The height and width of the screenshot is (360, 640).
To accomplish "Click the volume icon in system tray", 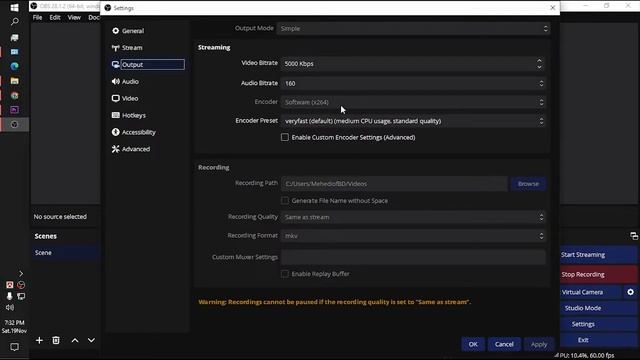I will [x=10, y=307].
